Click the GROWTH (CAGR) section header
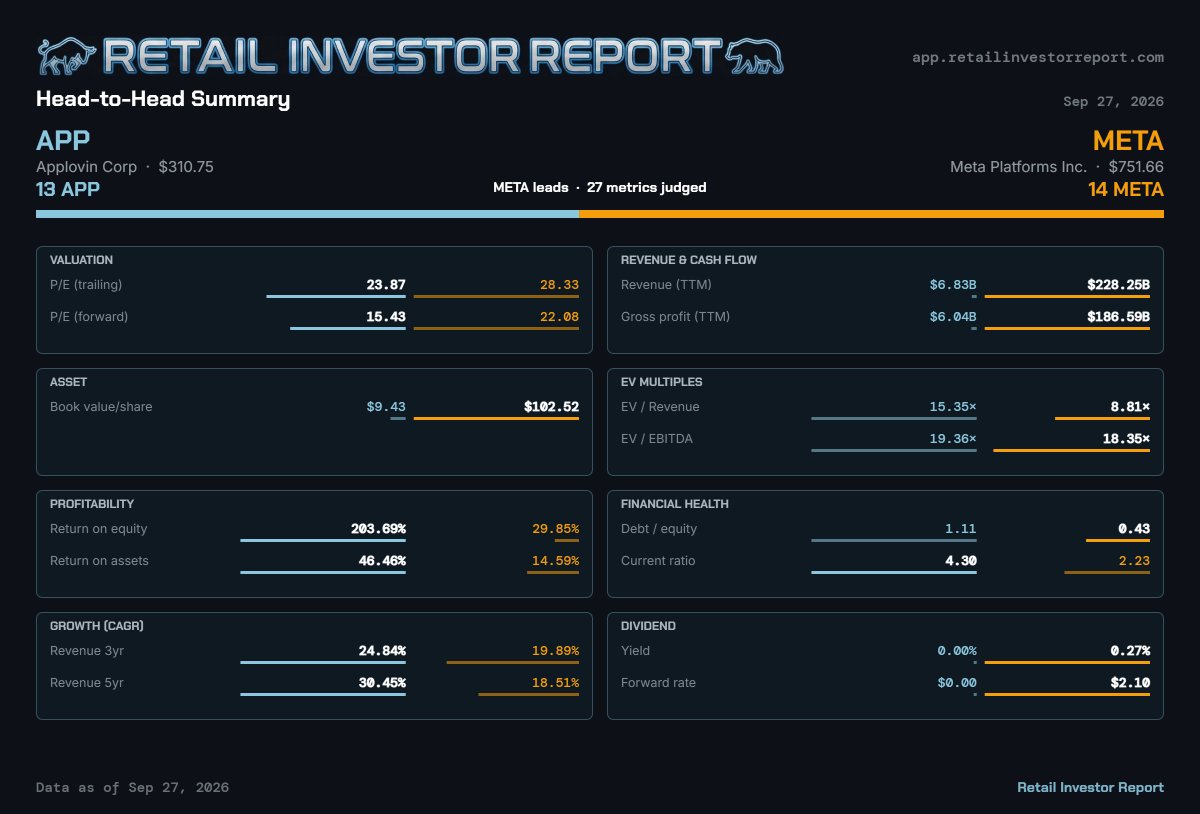 coord(97,626)
